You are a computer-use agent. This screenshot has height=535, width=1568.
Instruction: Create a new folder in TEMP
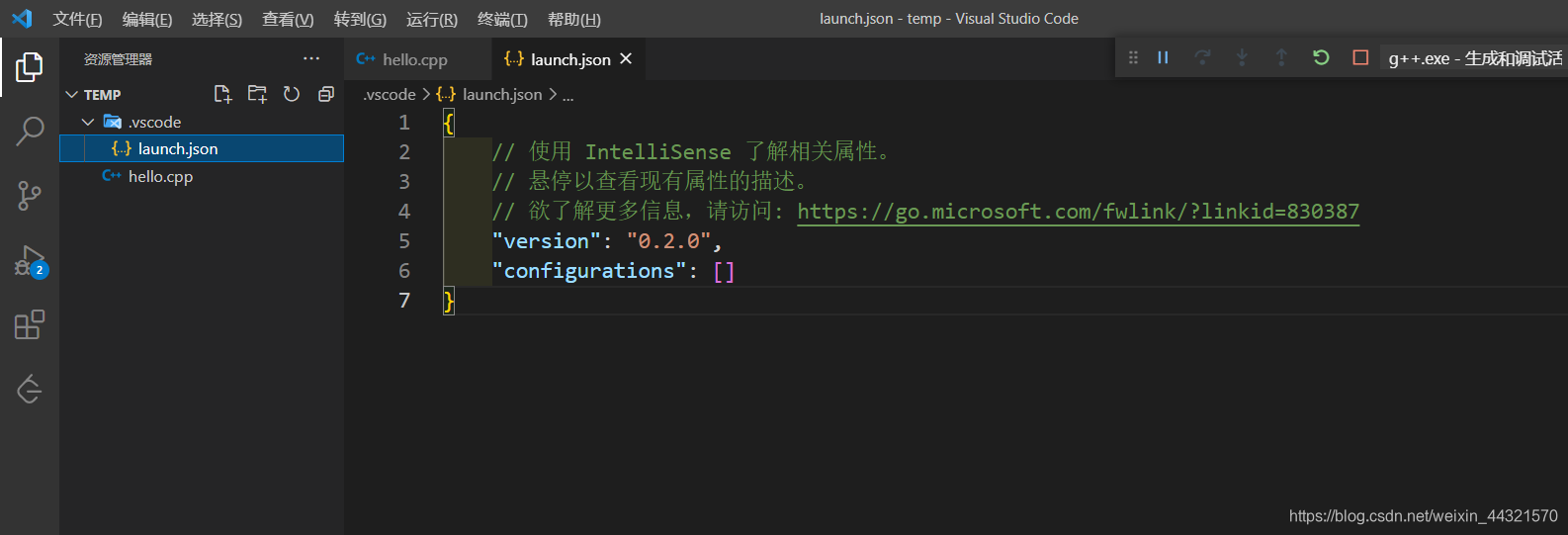[x=257, y=94]
